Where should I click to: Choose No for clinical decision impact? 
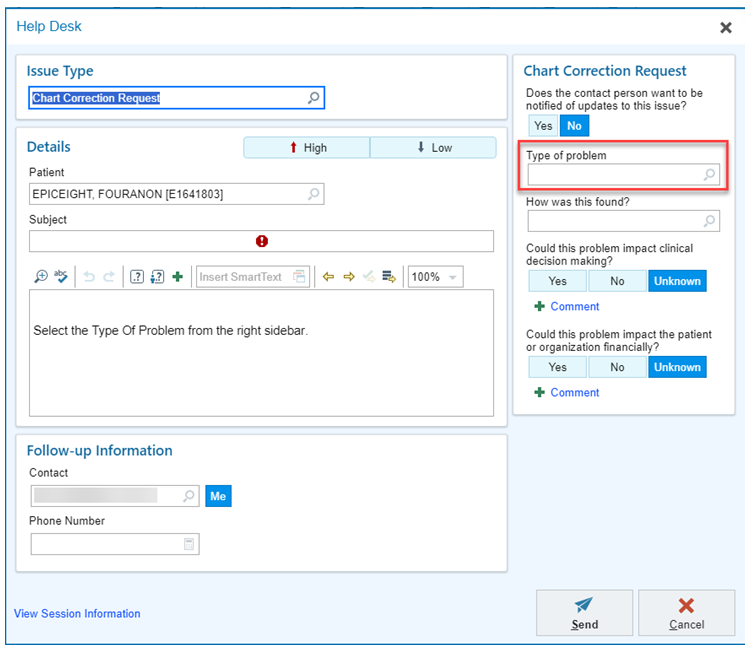[x=617, y=281]
